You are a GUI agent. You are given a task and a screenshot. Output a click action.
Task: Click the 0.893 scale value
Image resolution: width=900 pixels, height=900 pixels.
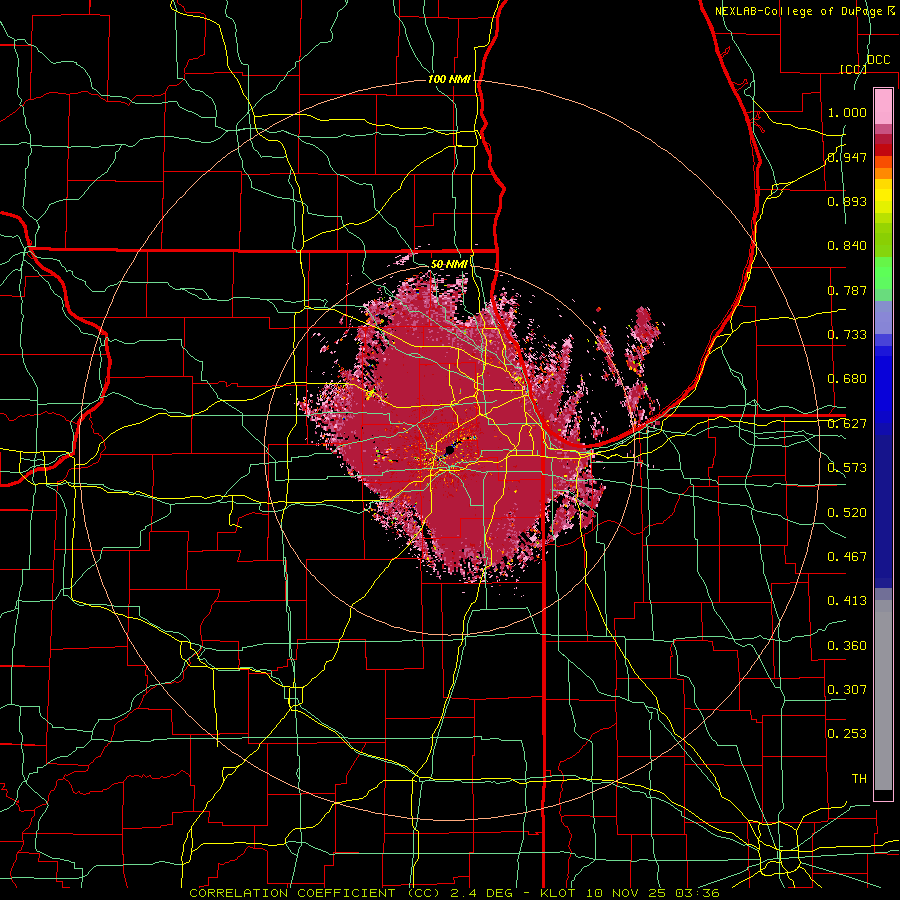point(847,201)
